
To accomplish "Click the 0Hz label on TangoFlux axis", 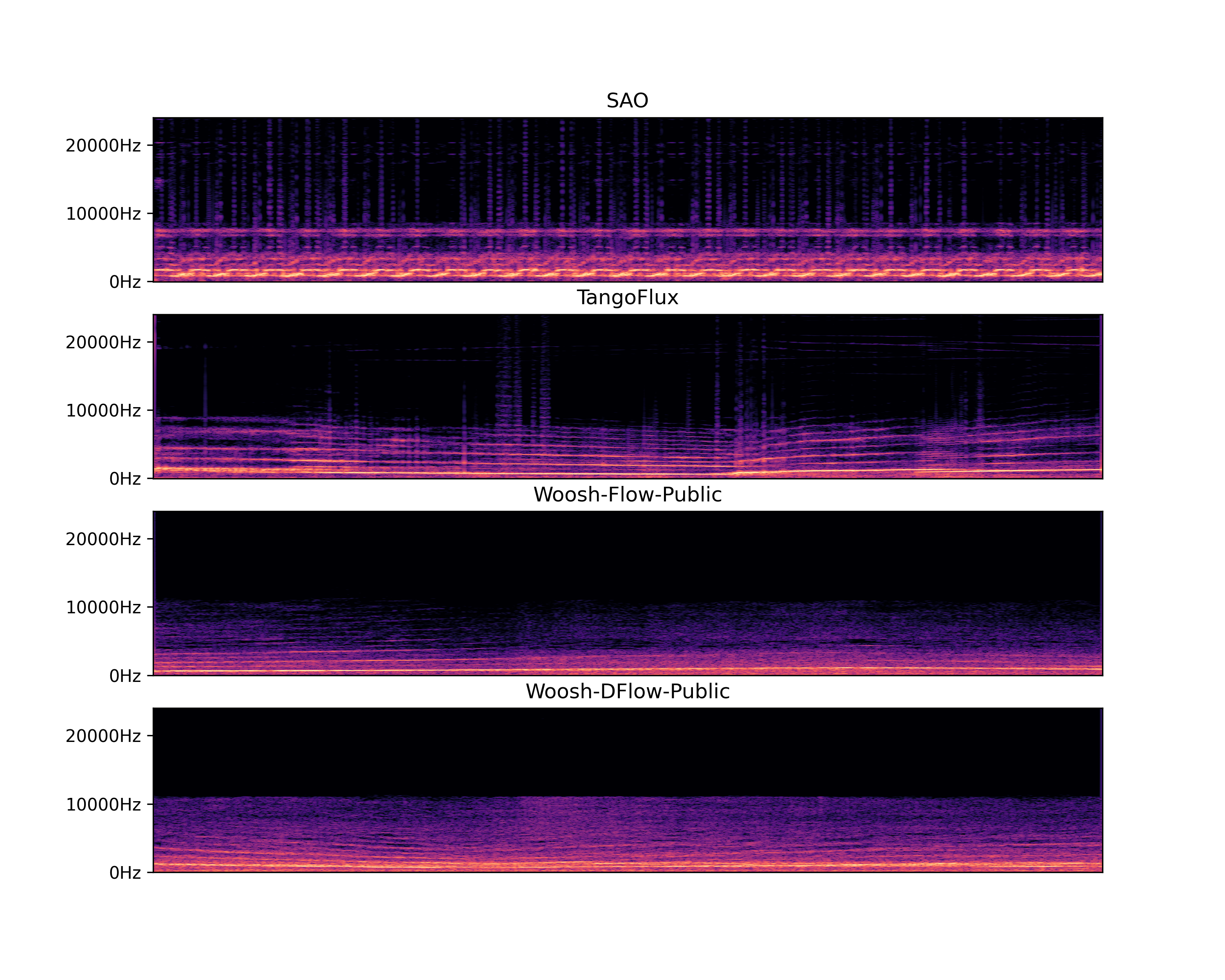I will (x=125, y=479).
